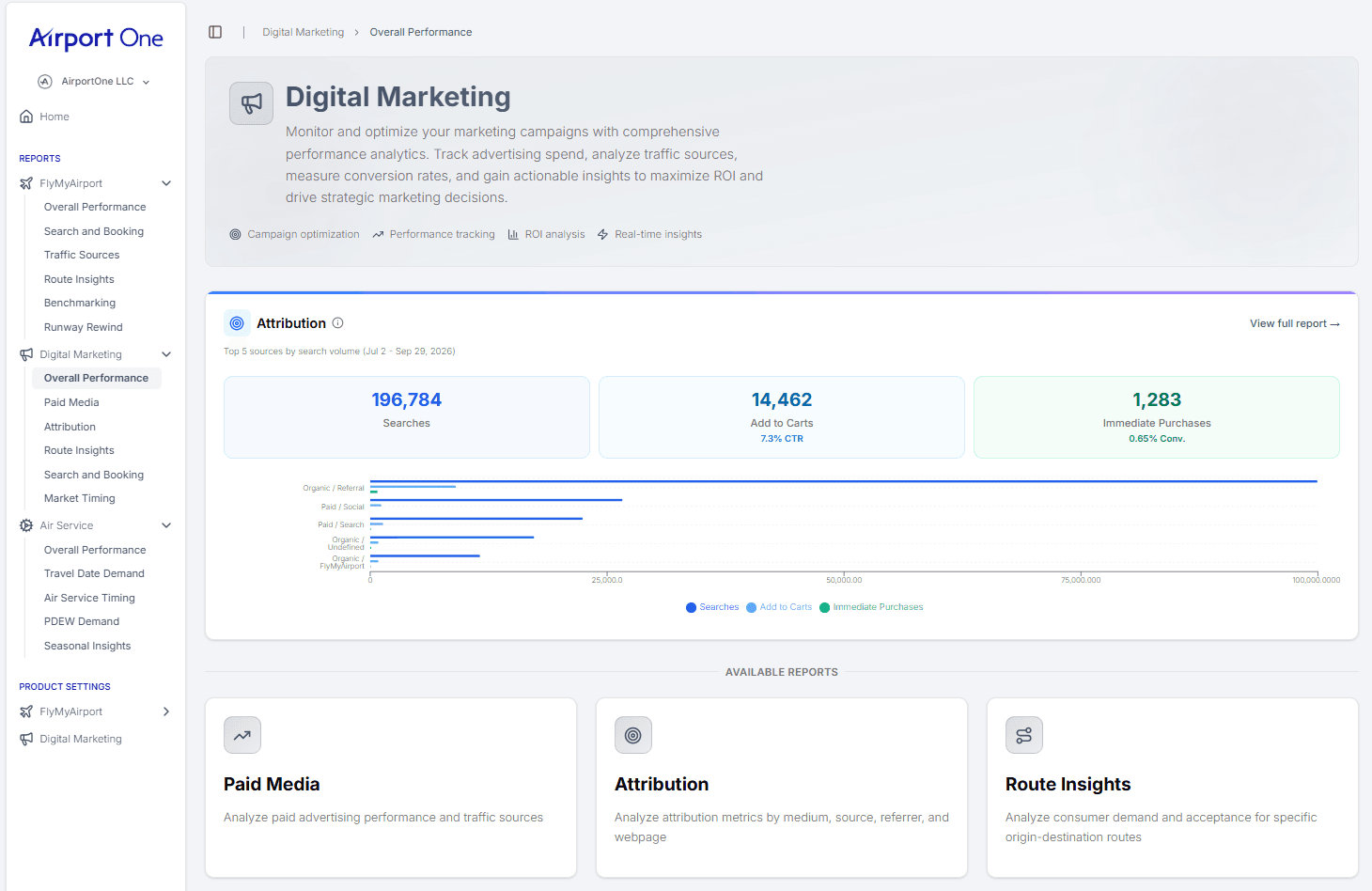The width and height of the screenshot is (1372, 891).
Task: Click the plane icon beside FlyMyAirport under Product Settings
Action: [26, 711]
